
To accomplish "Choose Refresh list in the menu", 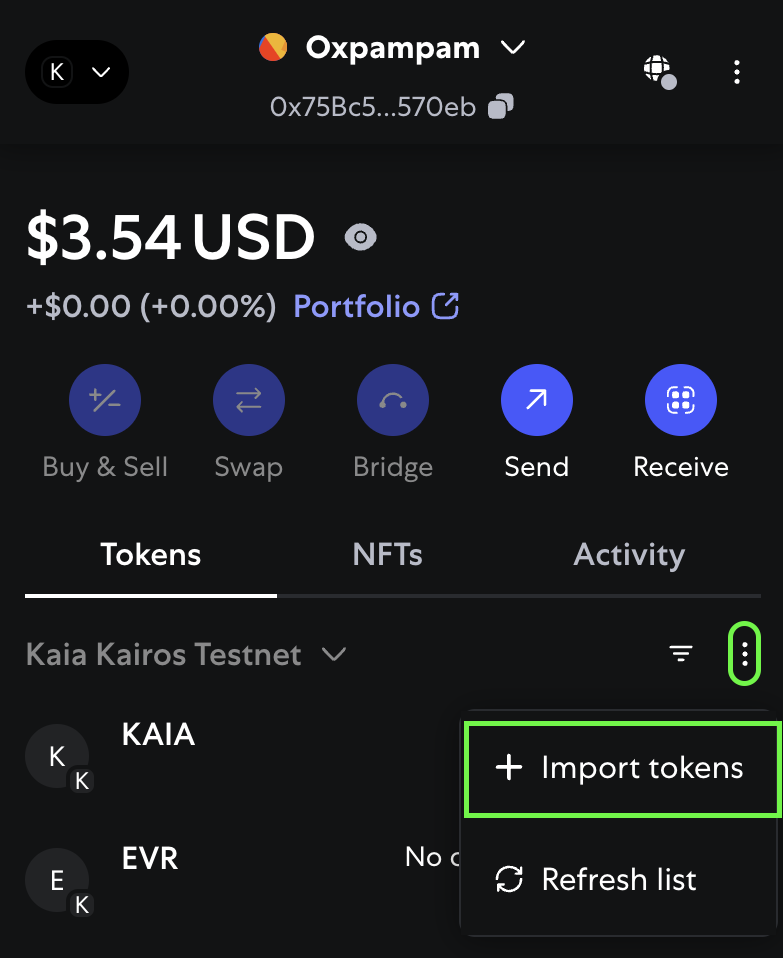I will click(618, 880).
